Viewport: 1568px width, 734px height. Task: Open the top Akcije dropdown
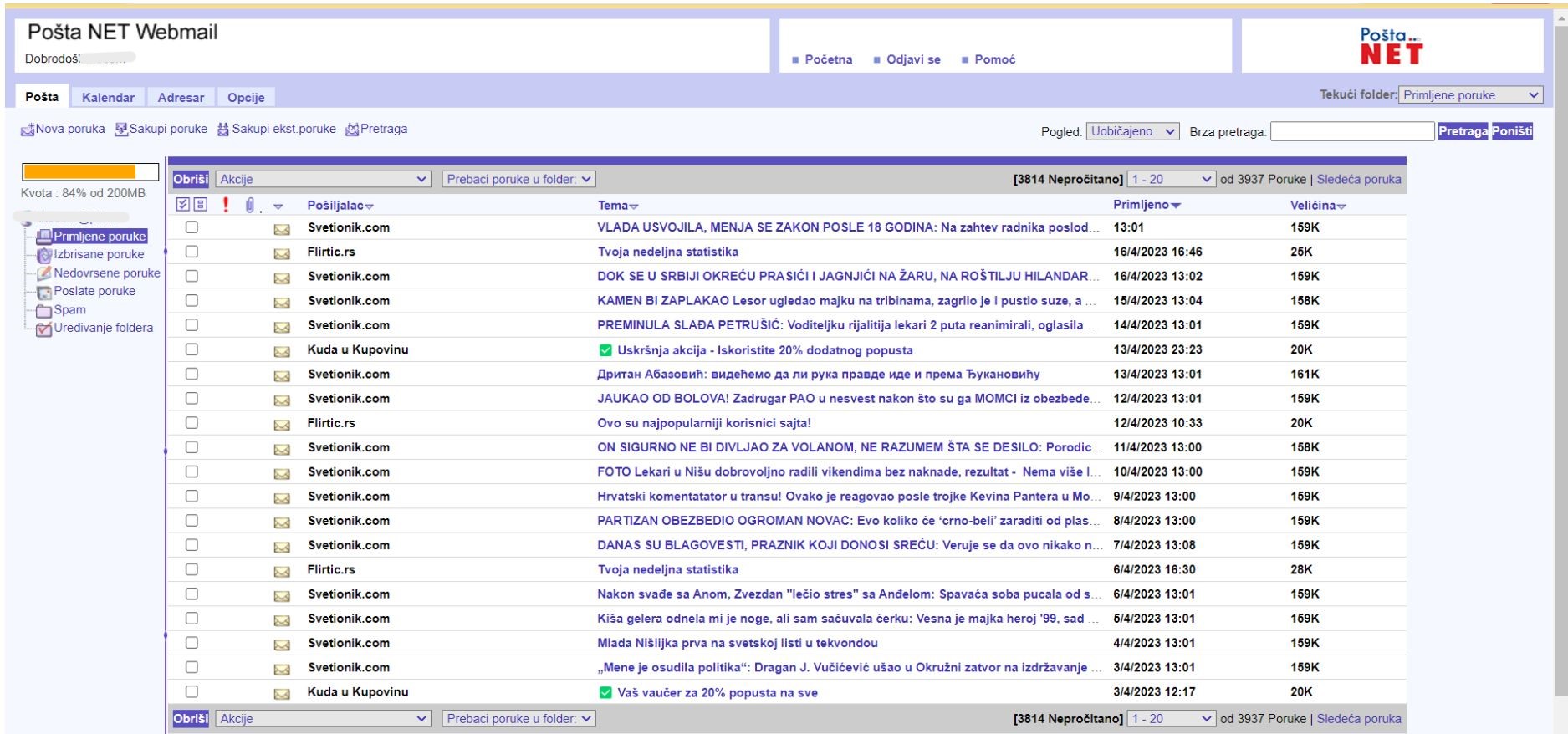[x=324, y=179]
